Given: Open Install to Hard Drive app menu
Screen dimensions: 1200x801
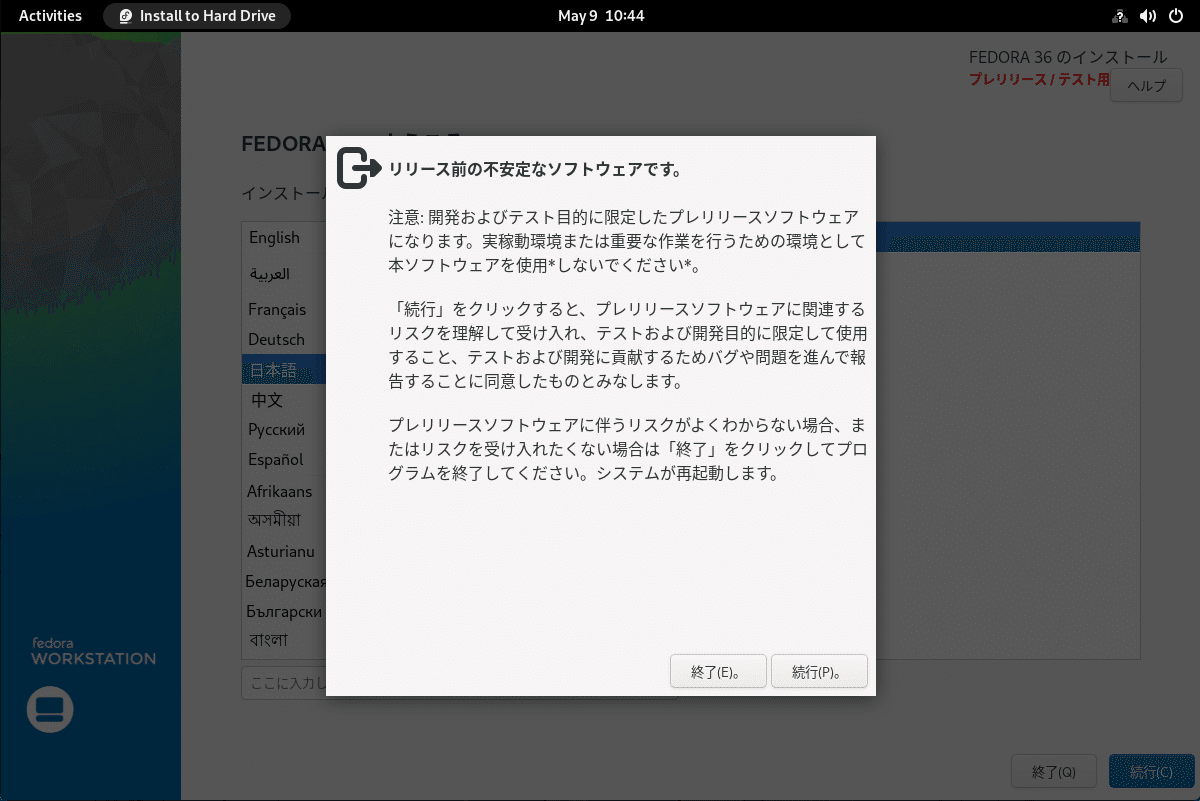Looking at the screenshot, I should (197, 16).
